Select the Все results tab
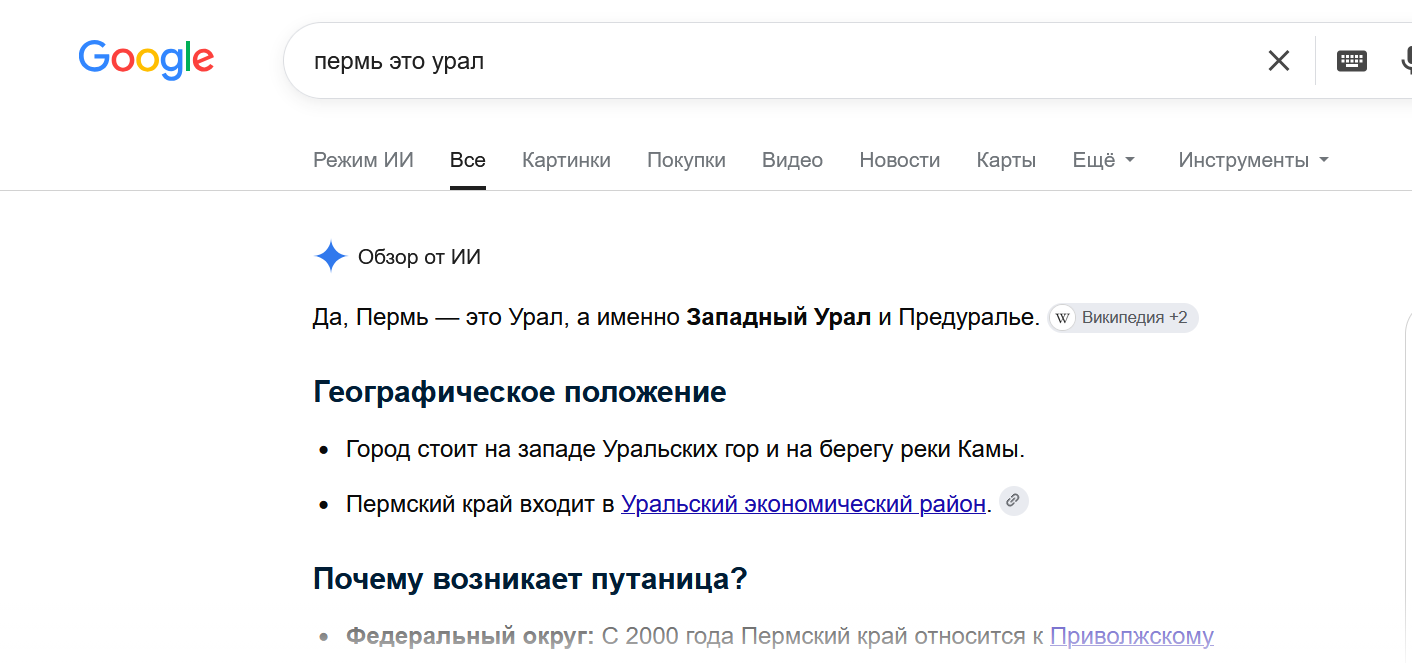The width and height of the screenshot is (1412, 663). (x=468, y=160)
